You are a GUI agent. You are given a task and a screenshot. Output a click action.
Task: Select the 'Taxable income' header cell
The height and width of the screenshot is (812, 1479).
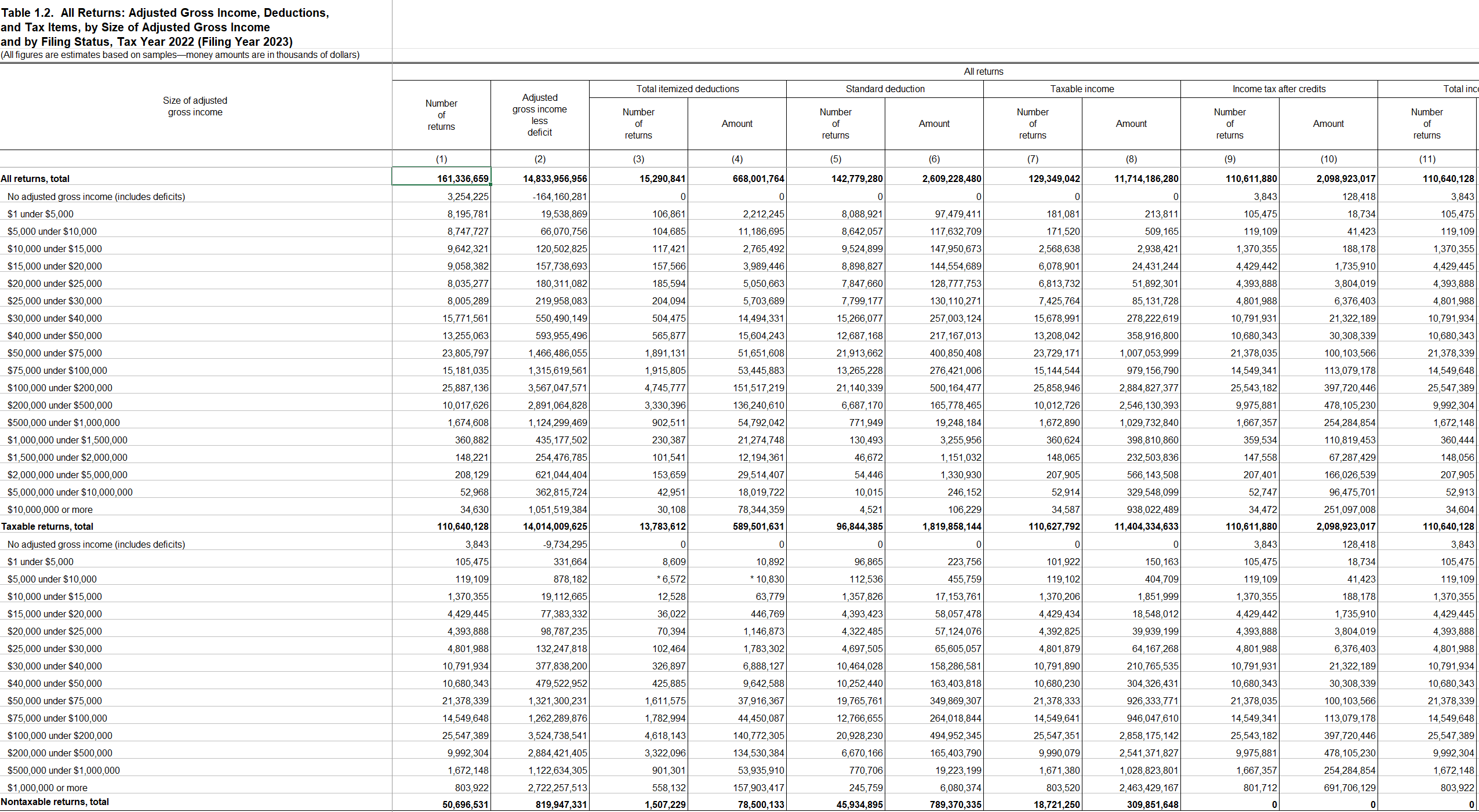[1081, 89]
